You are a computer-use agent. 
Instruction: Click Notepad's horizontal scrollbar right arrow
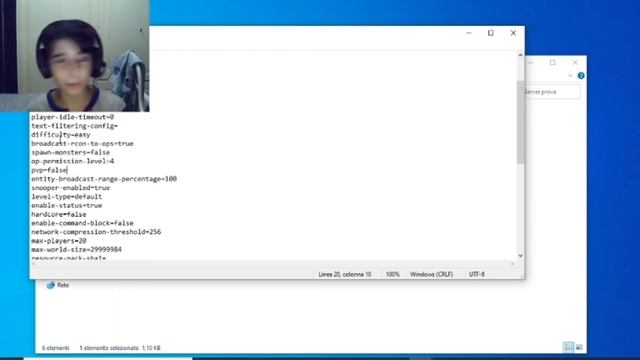[x=512, y=264]
